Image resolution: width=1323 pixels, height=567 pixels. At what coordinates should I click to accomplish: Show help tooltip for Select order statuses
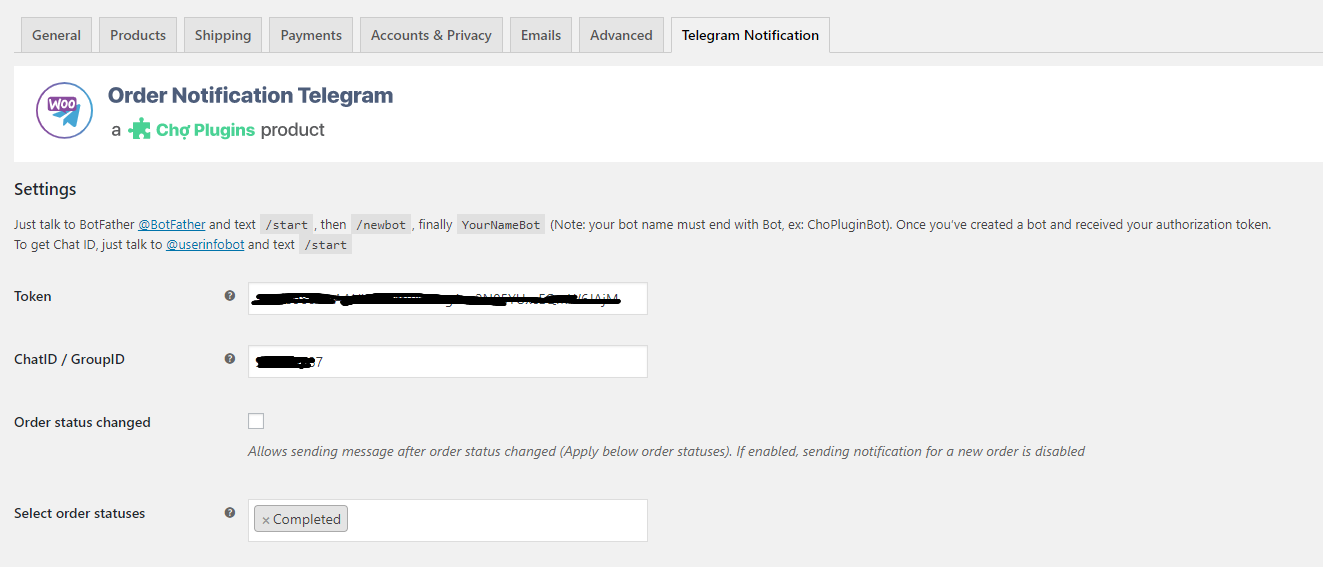click(230, 513)
